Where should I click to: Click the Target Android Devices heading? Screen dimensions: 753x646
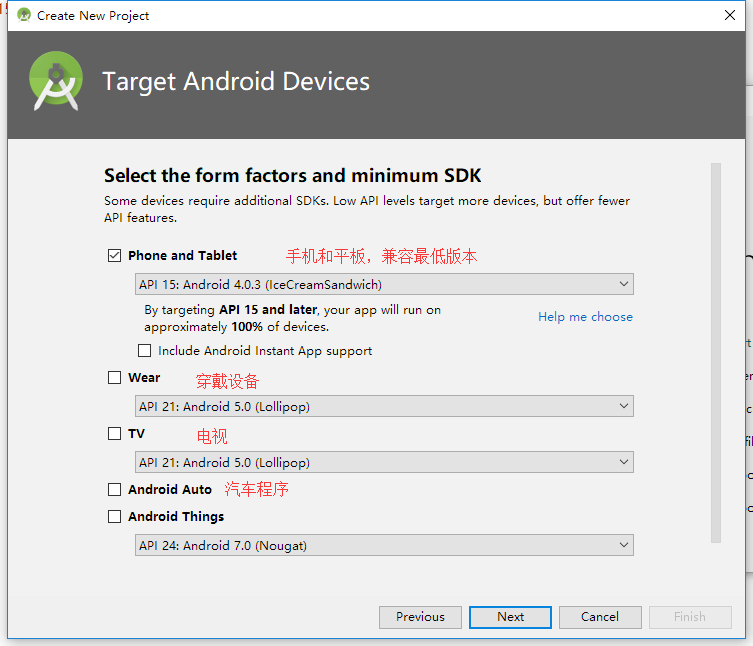[236, 81]
